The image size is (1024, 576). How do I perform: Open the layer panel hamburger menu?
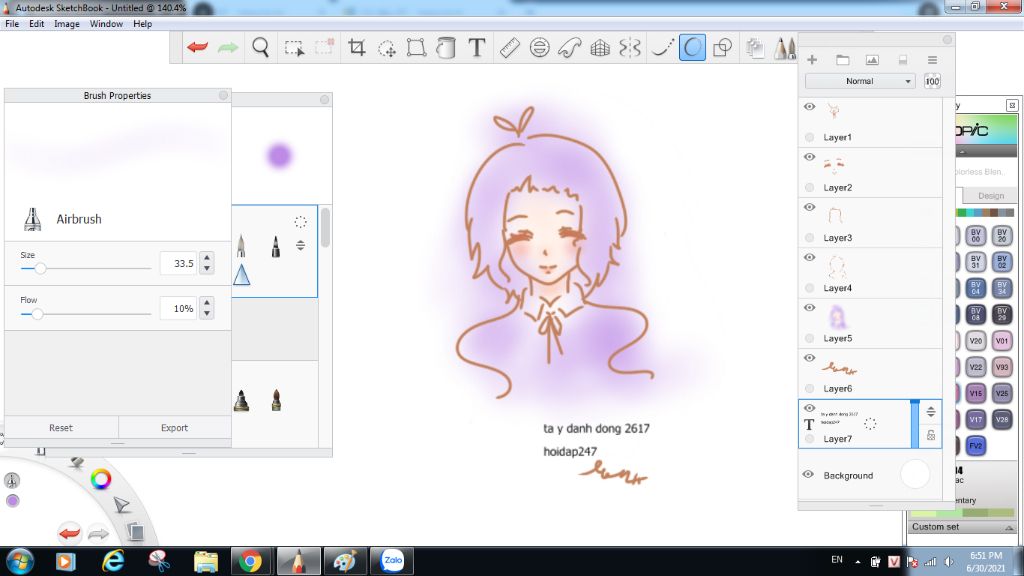[933, 60]
